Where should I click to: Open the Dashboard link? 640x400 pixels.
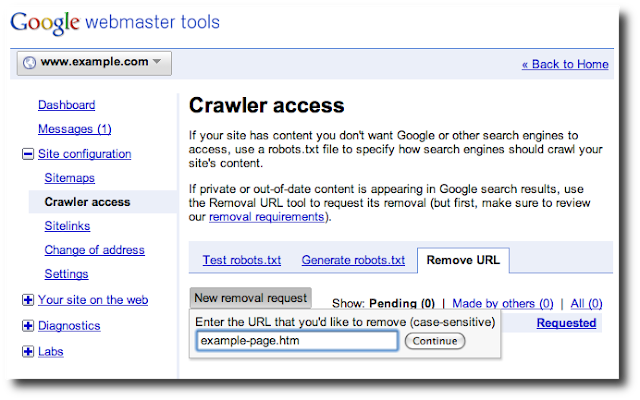(66, 105)
